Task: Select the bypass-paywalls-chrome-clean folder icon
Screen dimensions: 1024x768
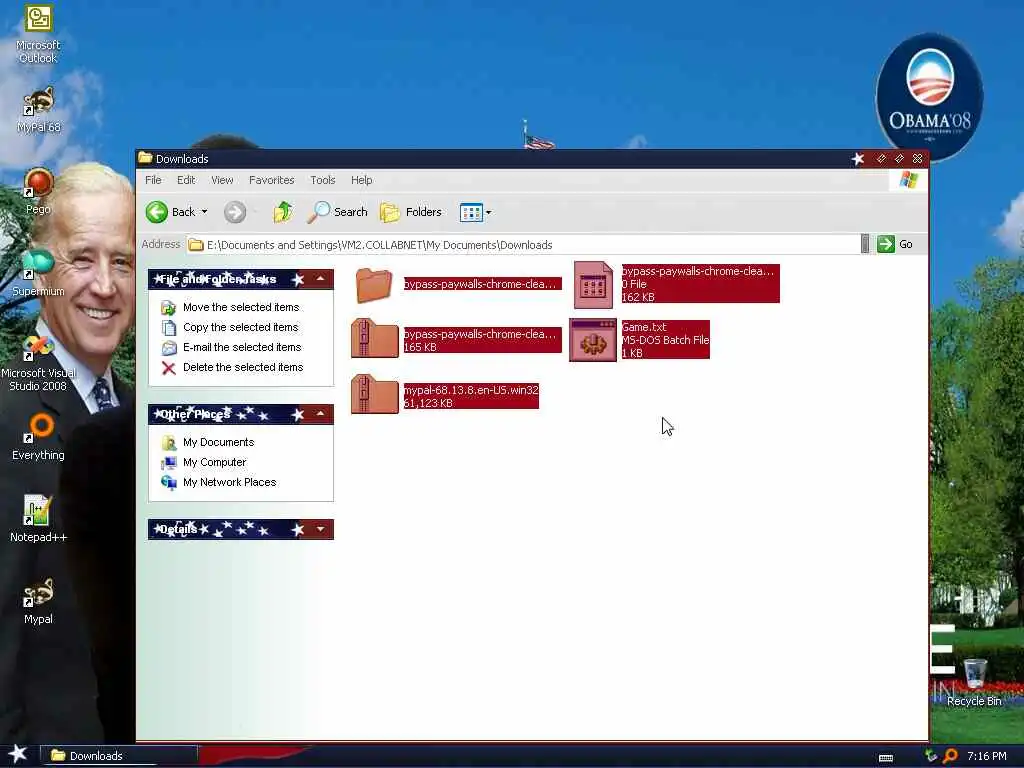Action: (374, 285)
